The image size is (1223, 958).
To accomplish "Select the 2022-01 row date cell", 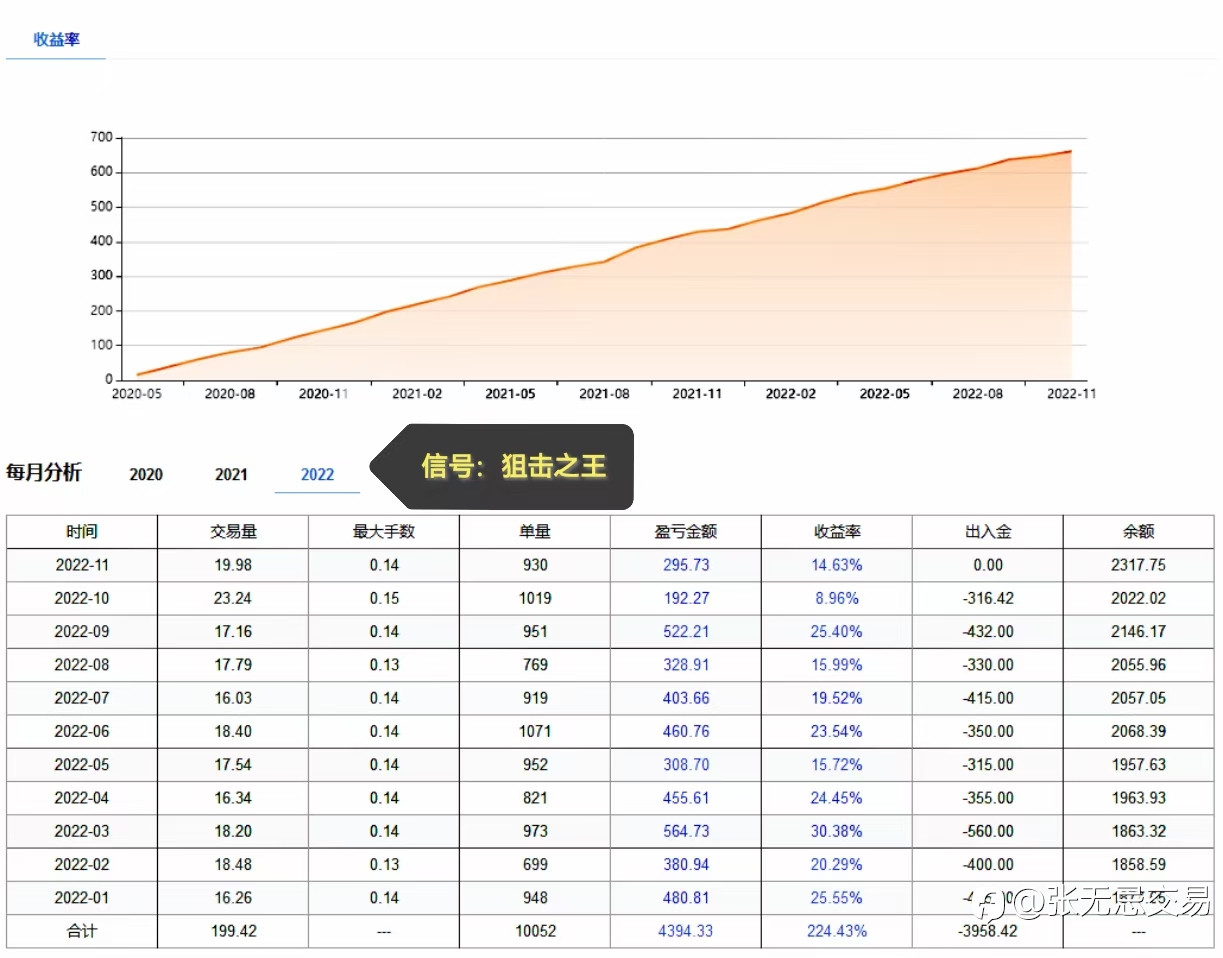I will click(82, 898).
